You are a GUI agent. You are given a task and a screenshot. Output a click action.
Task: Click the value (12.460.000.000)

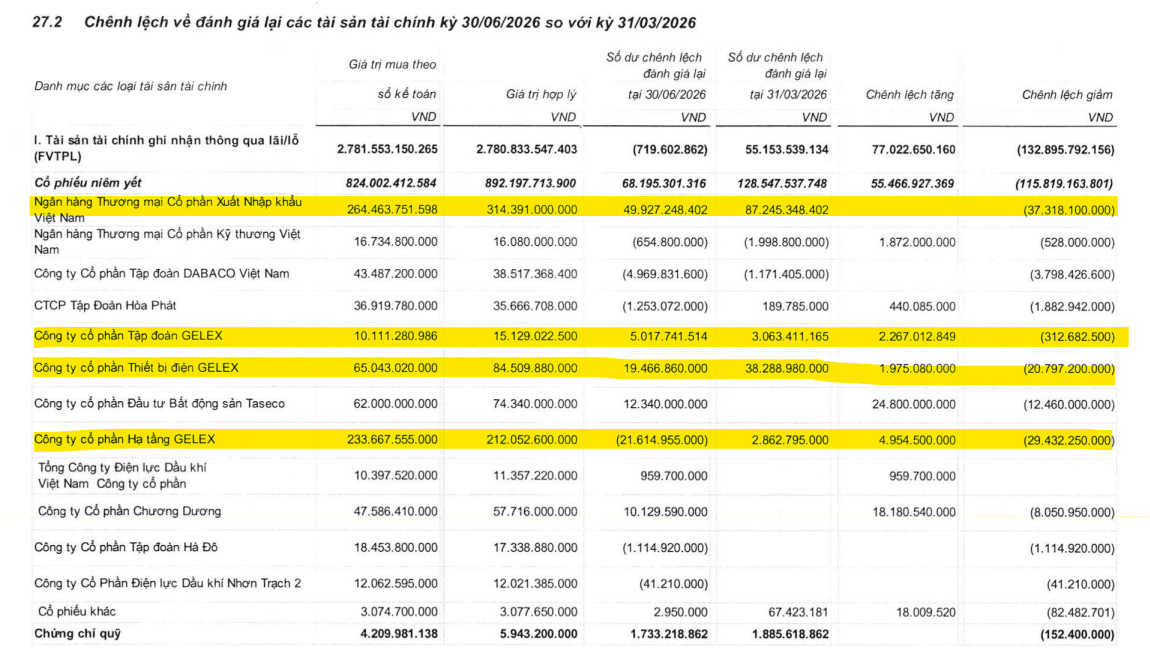pyautogui.click(x=1069, y=405)
